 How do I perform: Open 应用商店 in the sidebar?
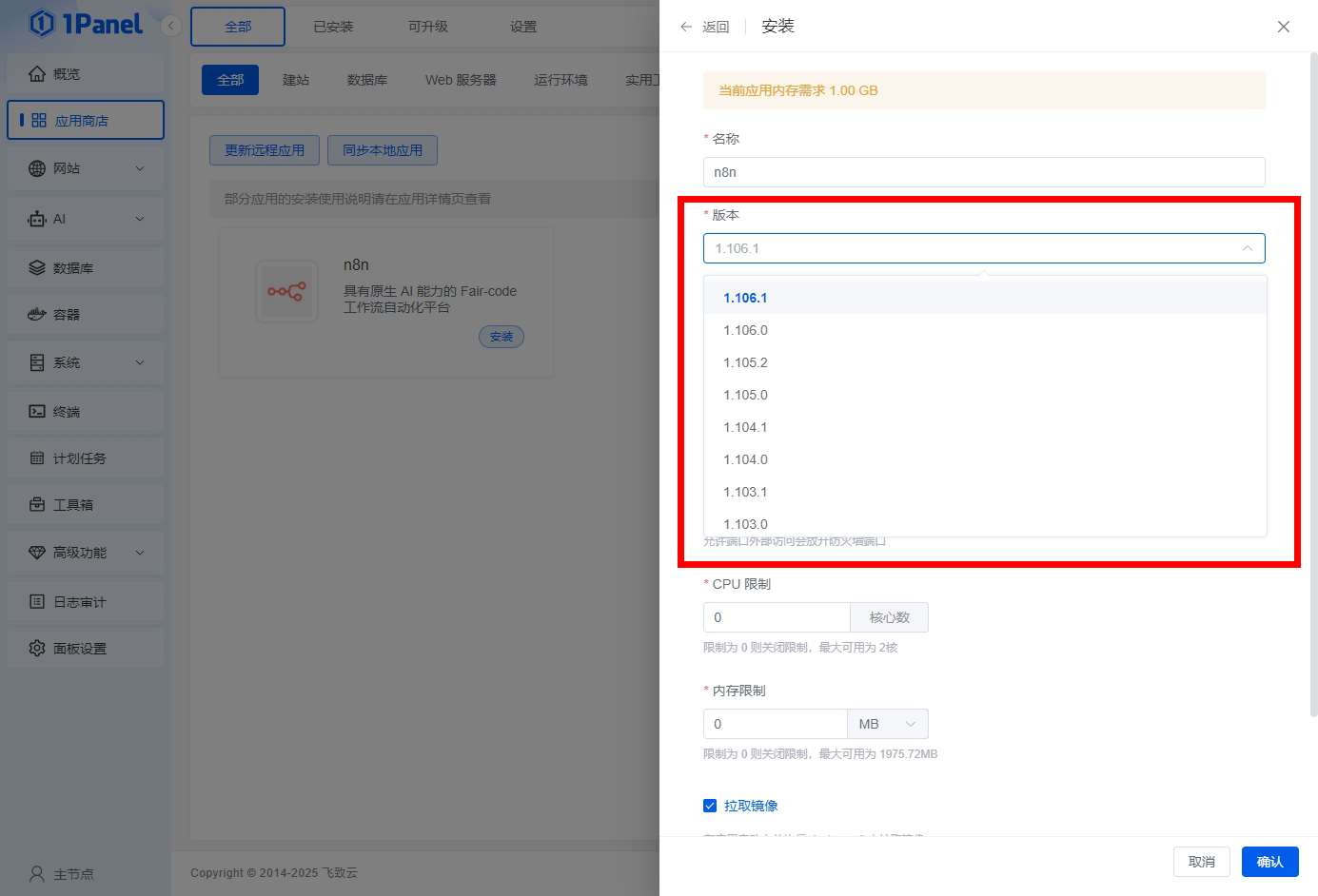86,120
